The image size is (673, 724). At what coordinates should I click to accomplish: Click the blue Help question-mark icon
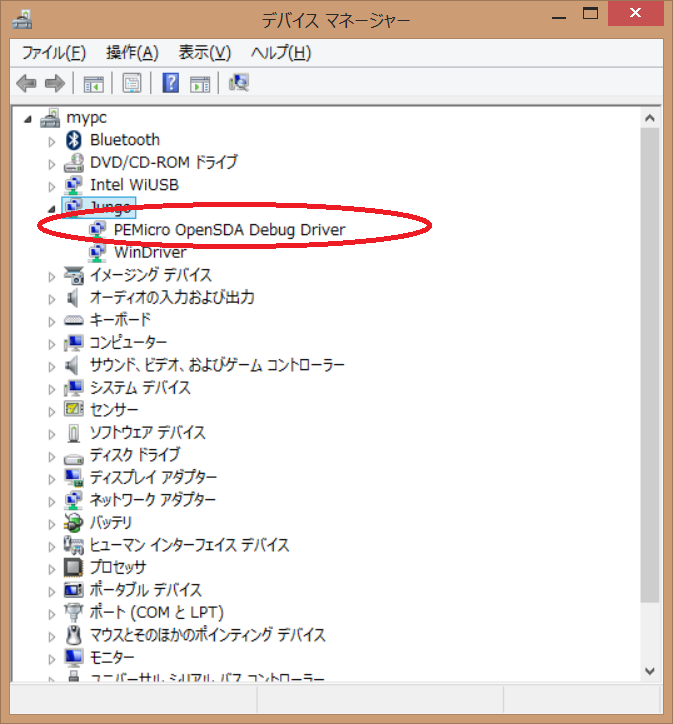pos(170,83)
